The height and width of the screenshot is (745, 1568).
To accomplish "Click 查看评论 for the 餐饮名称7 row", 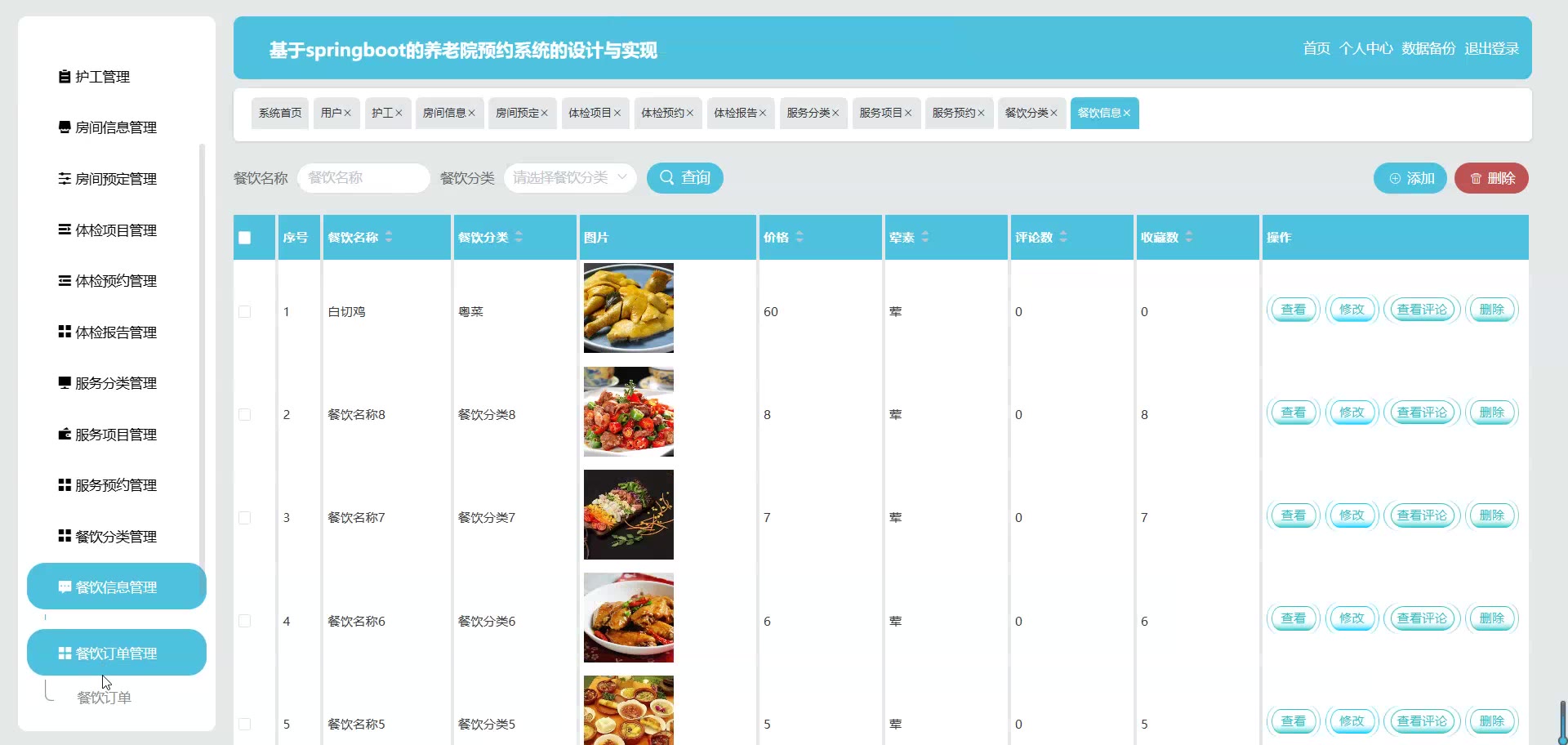I will (1422, 515).
